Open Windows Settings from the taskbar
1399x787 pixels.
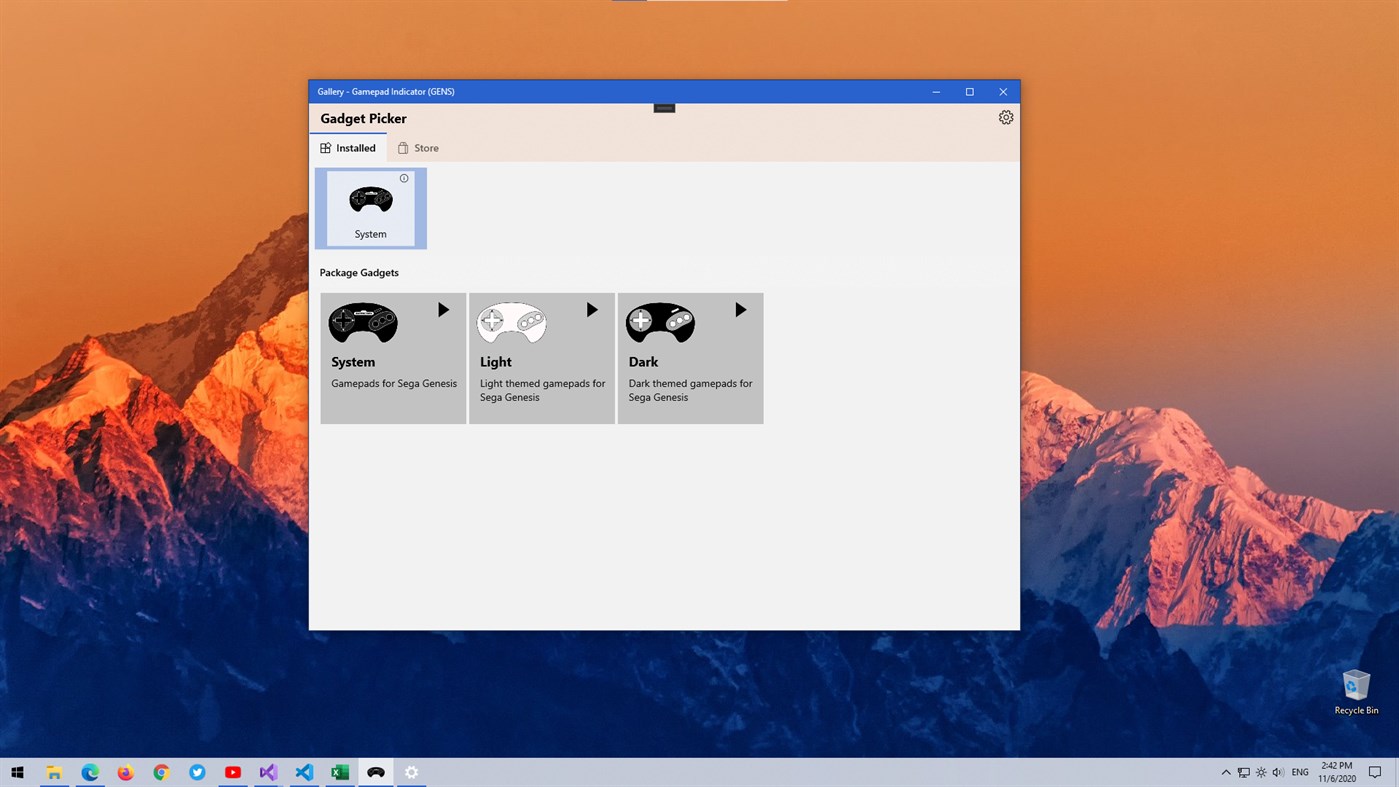pyautogui.click(x=411, y=771)
